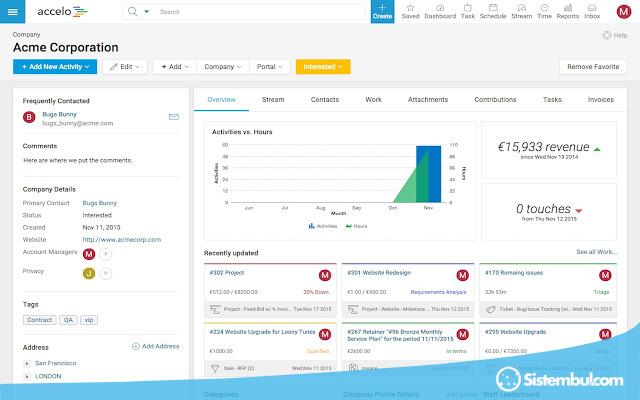Switch to the Tasks tab
The image size is (640, 400).
(552, 100)
